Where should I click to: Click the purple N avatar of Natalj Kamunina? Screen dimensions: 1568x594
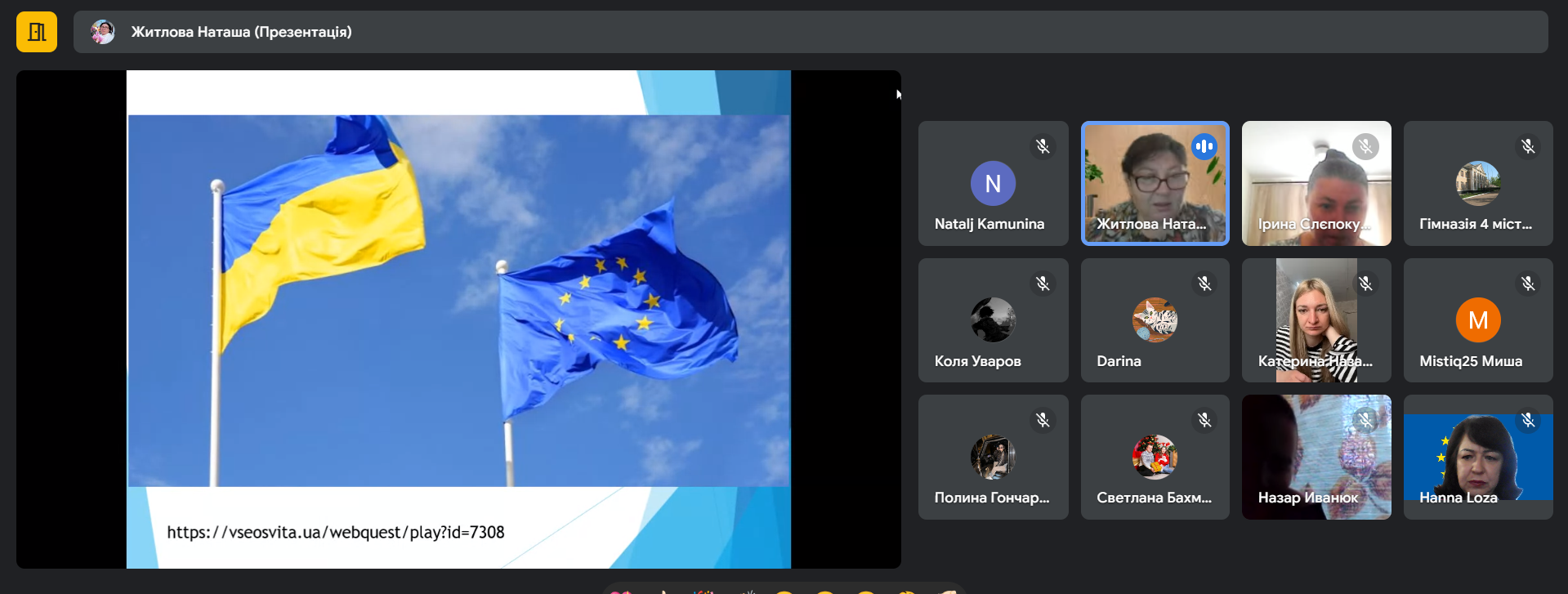pos(993,184)
